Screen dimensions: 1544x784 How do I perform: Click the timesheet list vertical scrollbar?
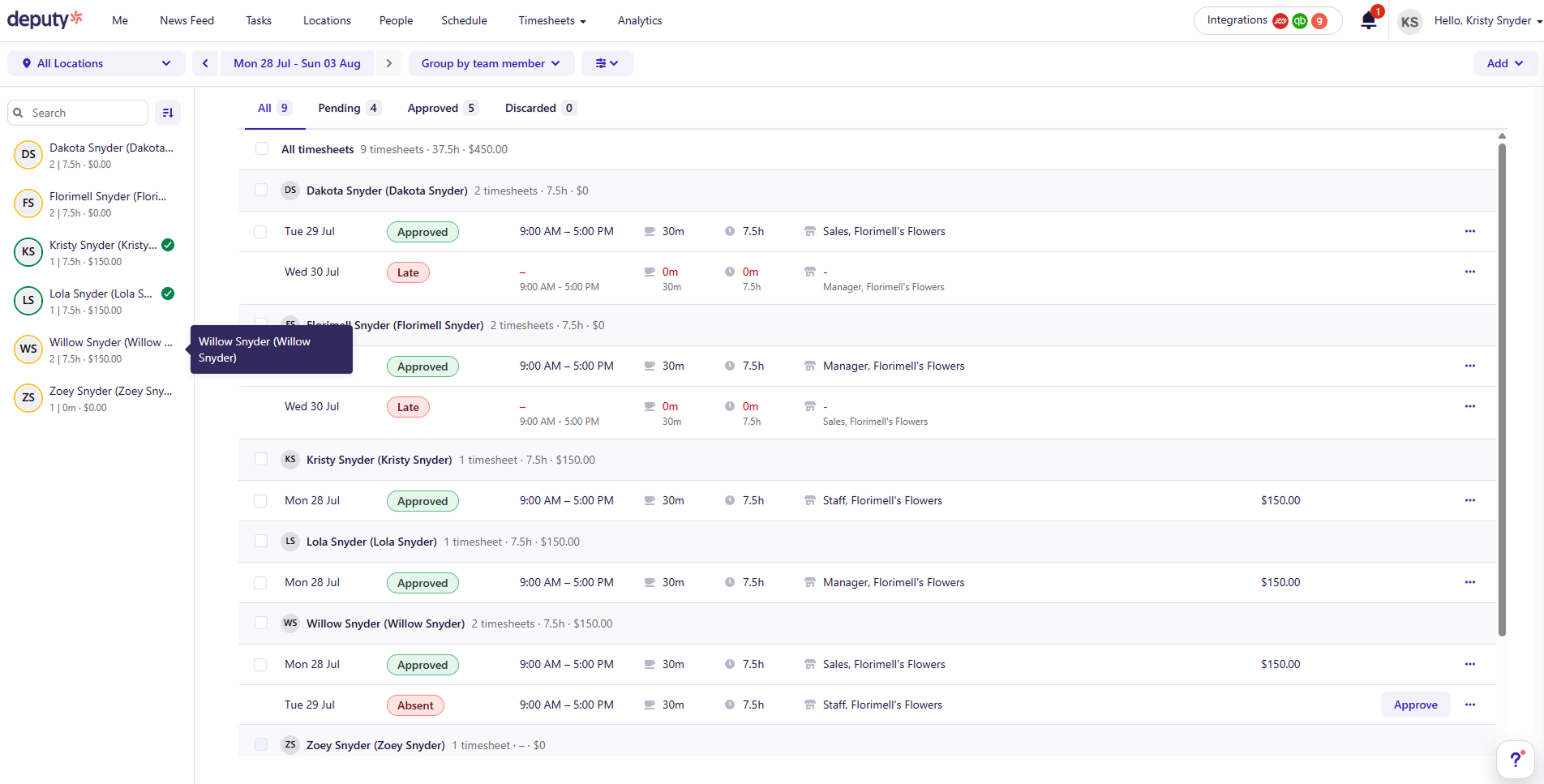point(1502,389)
